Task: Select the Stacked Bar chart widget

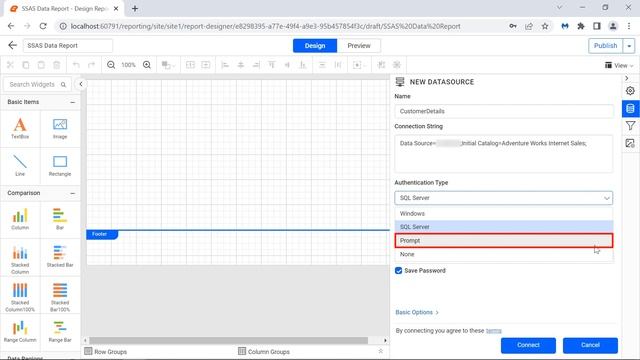Action: tap(60, 256)
